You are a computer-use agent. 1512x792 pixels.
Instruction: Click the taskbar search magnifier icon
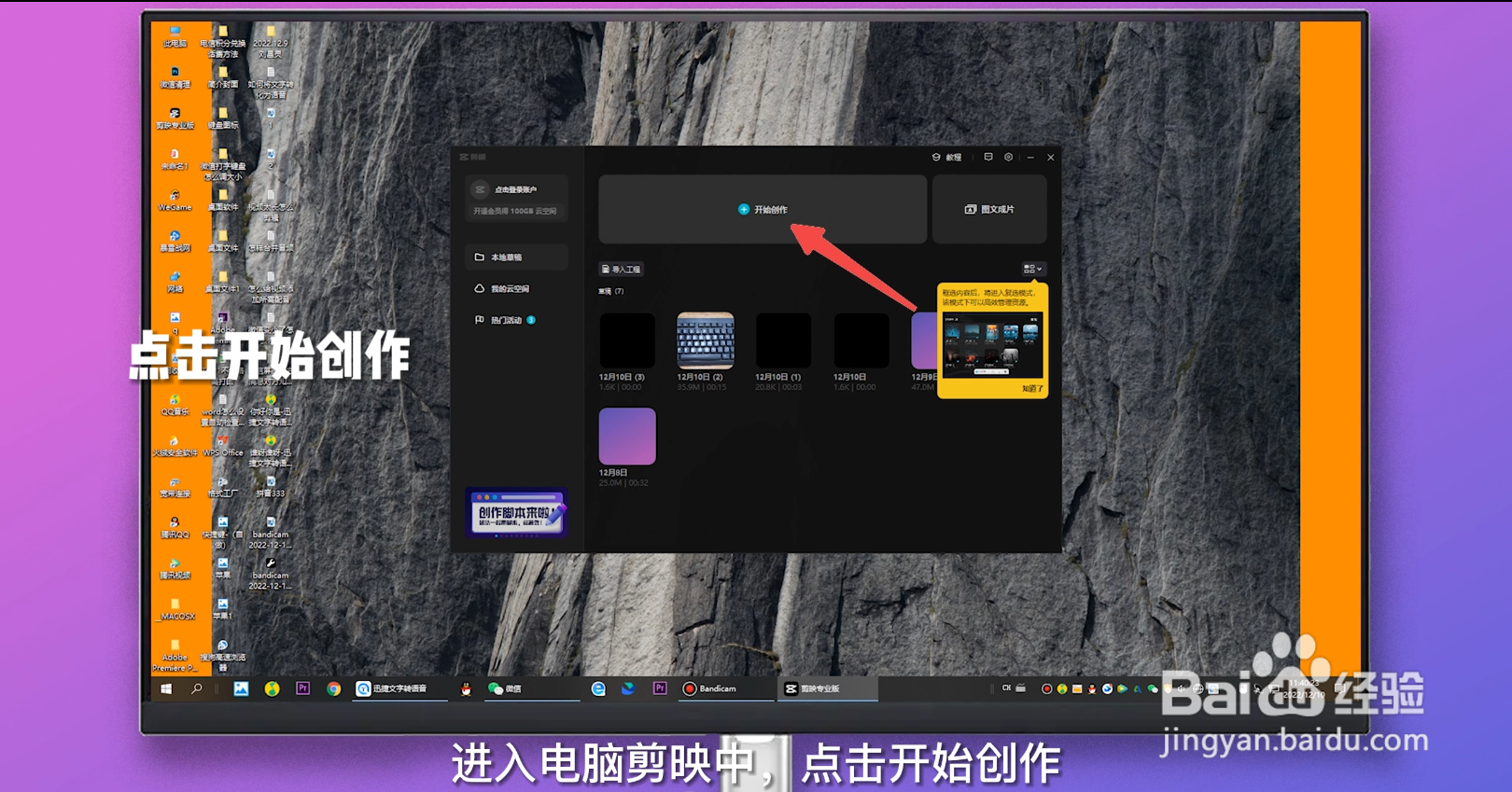(196, 688)
